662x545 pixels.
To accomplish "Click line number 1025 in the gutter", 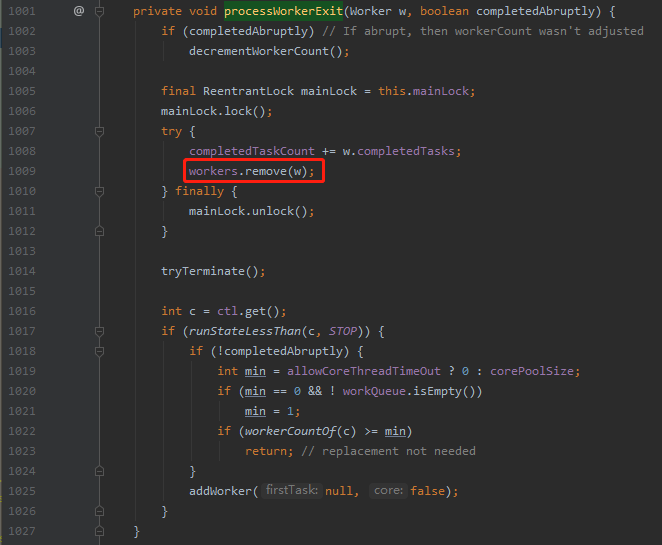I will tap(22, 491).
